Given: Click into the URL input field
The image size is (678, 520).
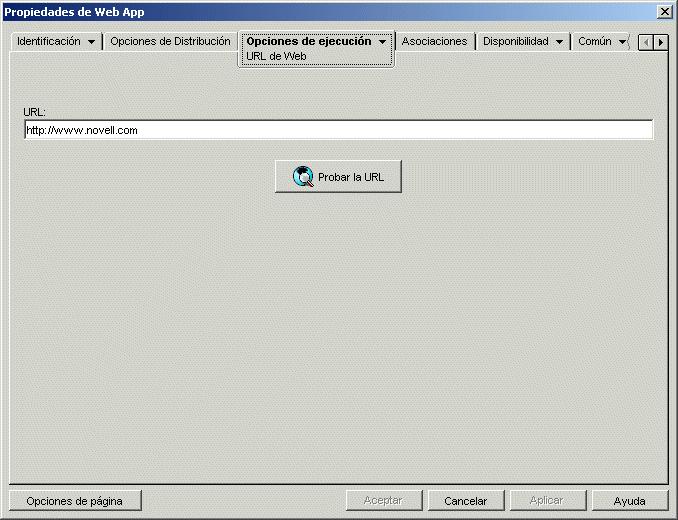Looking at the screenshot, I should 339,130.
